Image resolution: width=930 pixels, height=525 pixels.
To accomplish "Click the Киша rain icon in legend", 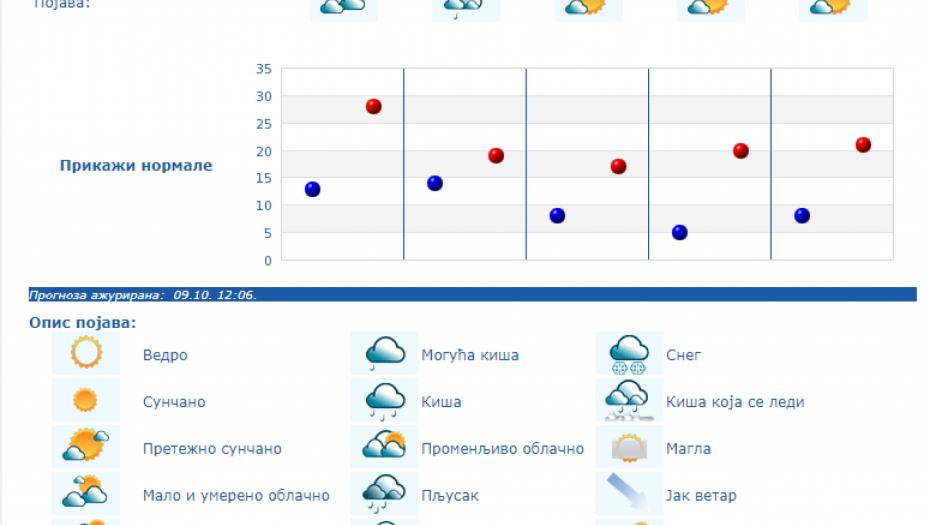I will tap(384, 401).
